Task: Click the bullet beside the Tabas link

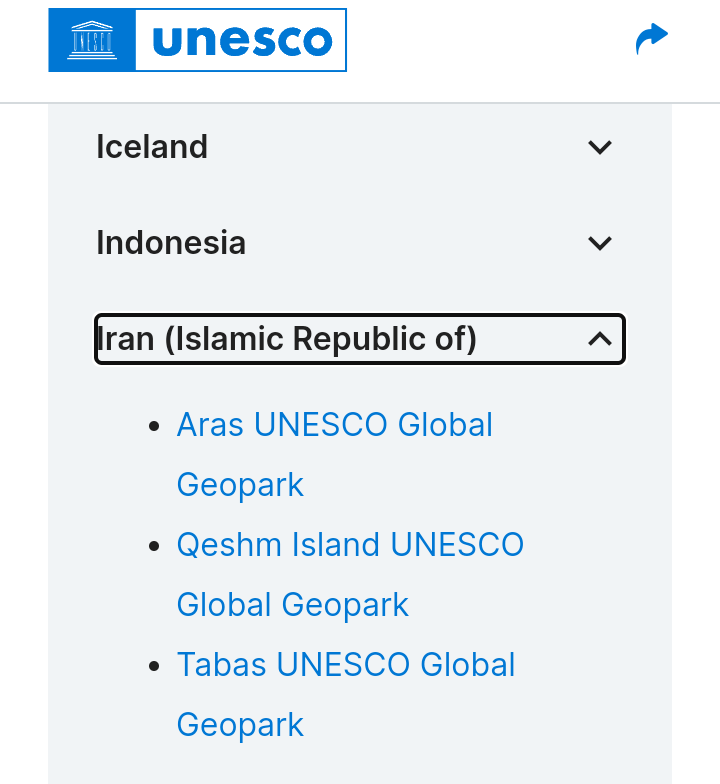Action: pos(154,666)
